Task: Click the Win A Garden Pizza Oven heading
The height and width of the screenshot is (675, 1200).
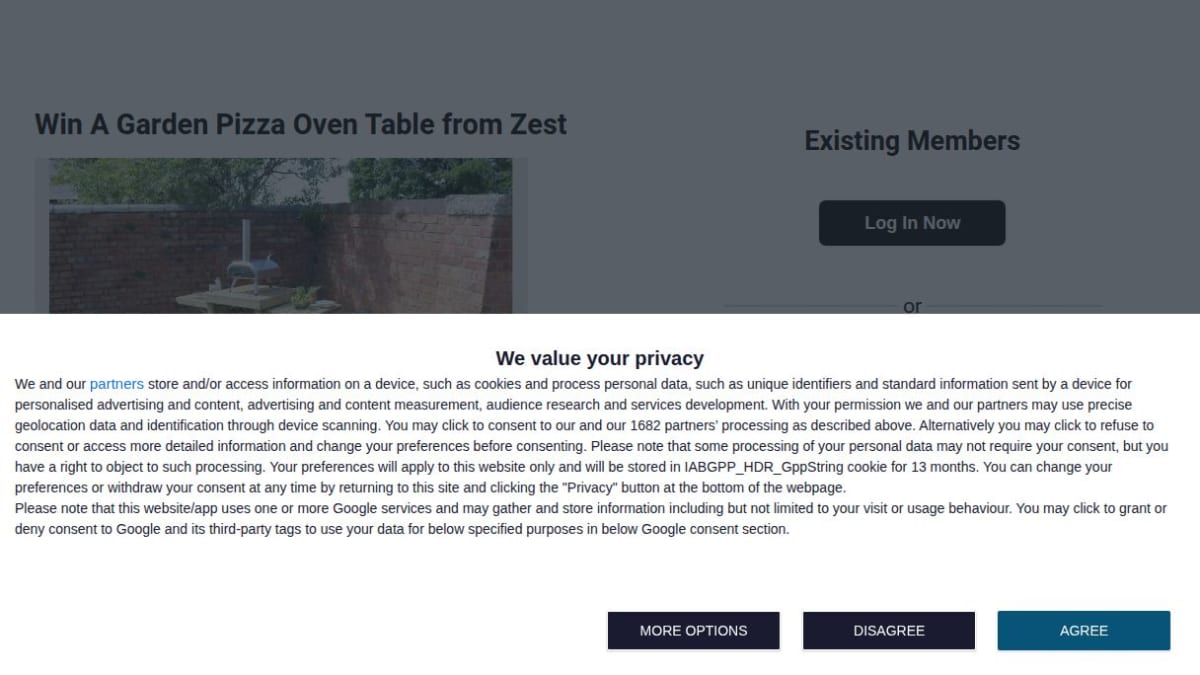Action: 301,124
